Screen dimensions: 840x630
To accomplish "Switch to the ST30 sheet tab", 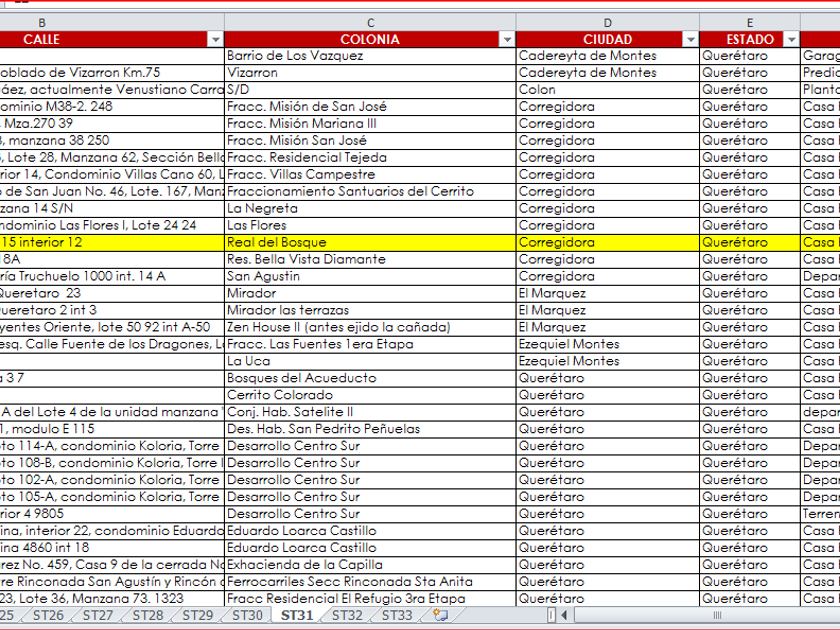I will pyautogui.click(x=248, y=615).
